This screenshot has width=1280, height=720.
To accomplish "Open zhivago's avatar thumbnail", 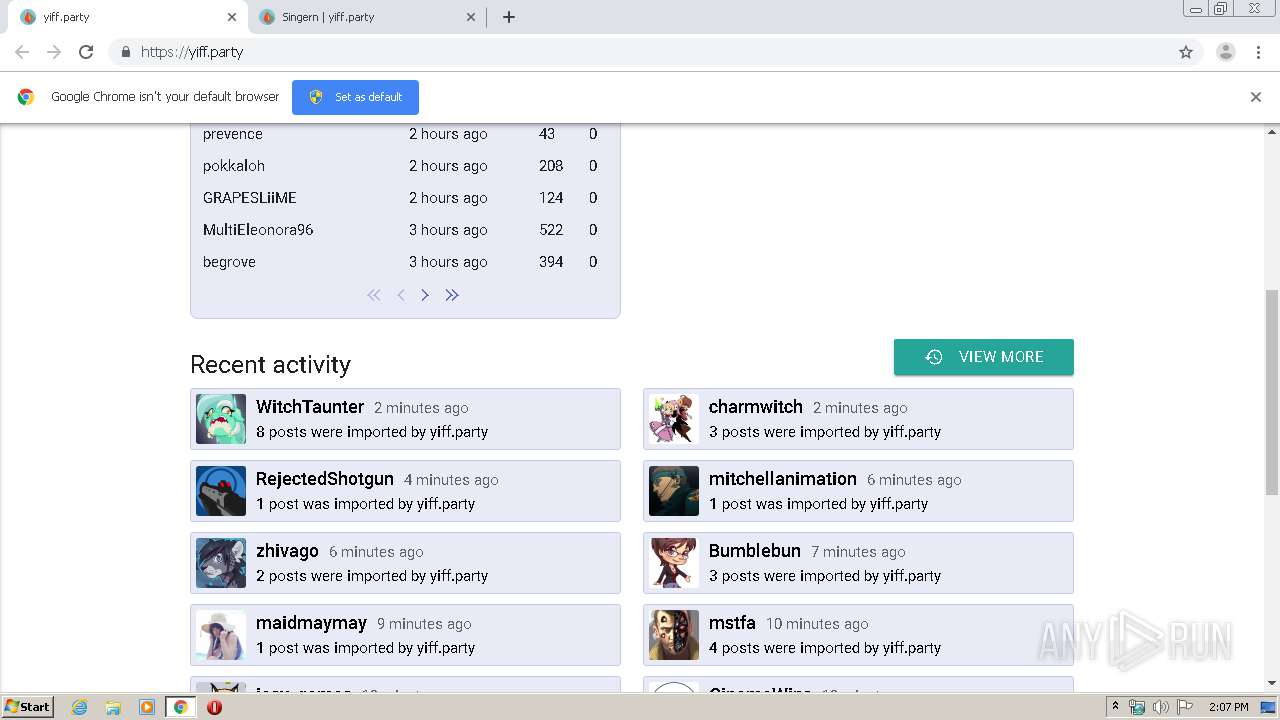I will (x=221, y=563).
